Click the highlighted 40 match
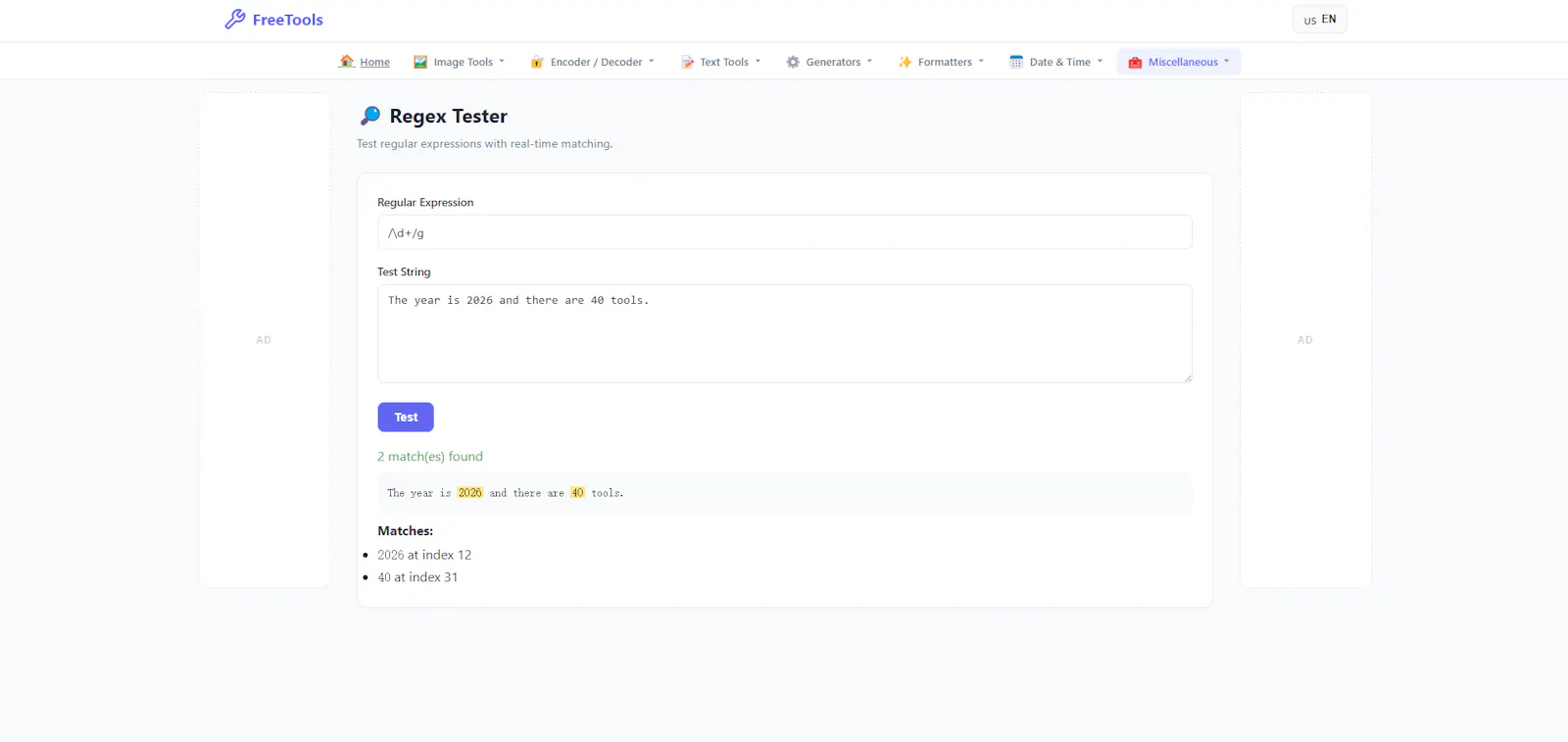 coord(578,493)
